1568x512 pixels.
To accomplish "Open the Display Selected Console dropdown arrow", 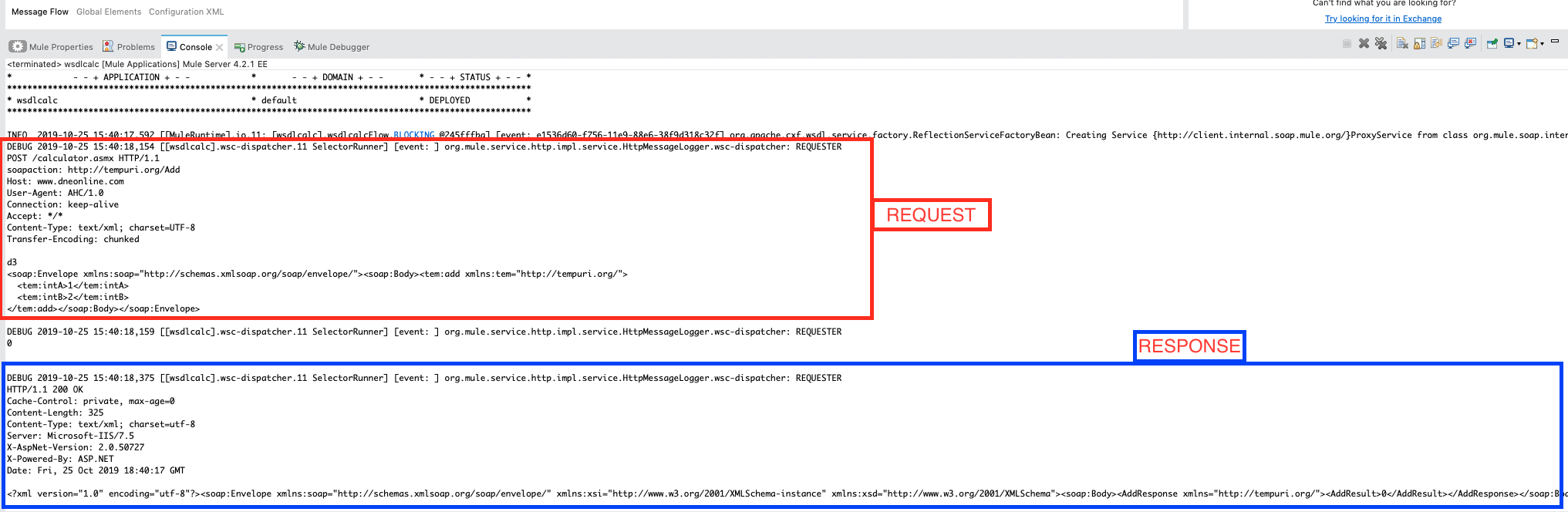I will coord(1519,44).
